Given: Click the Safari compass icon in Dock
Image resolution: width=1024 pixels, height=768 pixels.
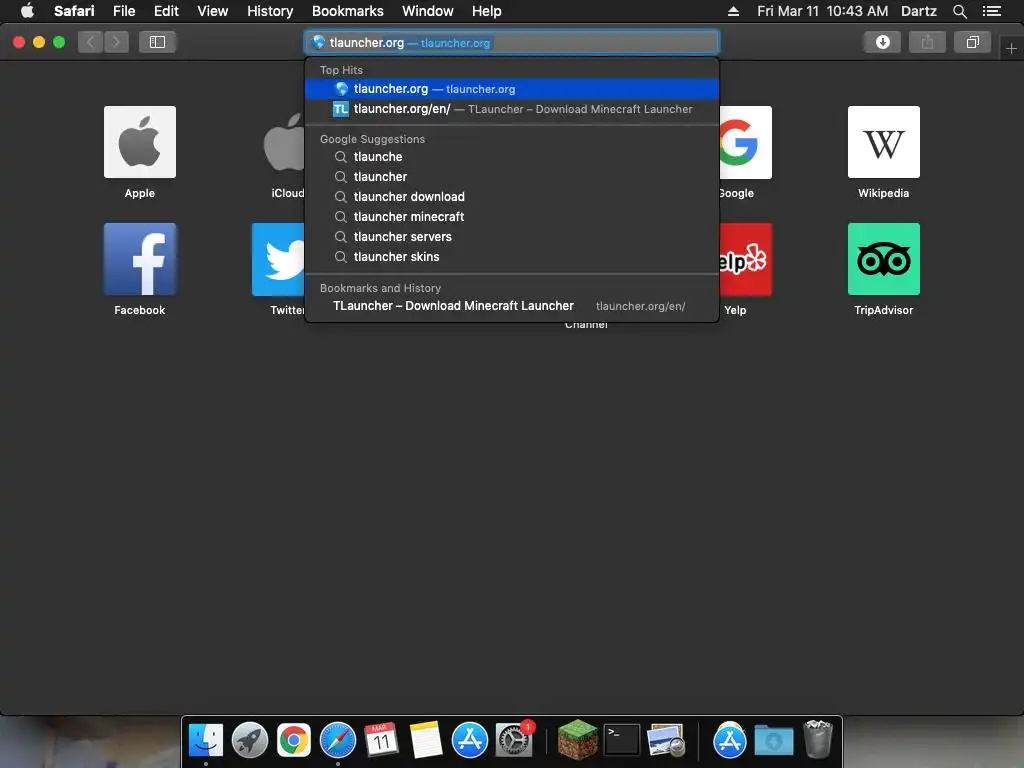Looking at the screenshot, I should (x=338, y=740).
